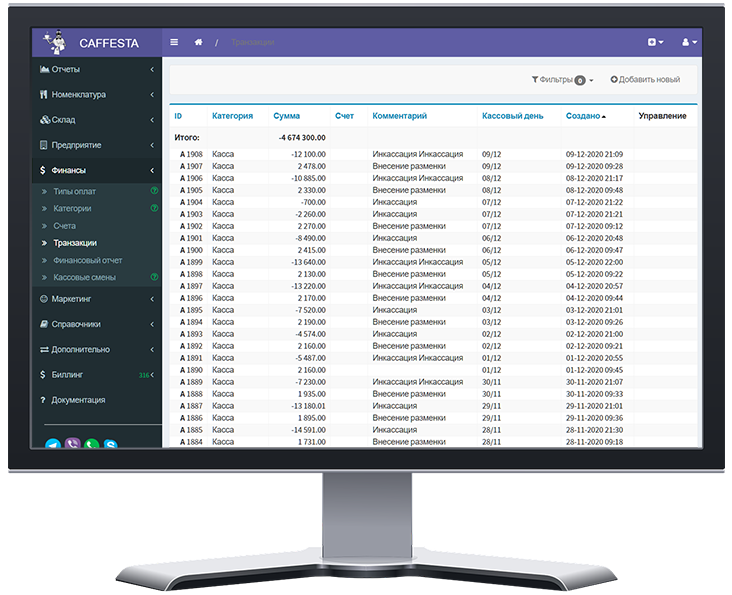Open Skype contact icon
The width and height of the screenshot is (732, 595).
click(x=111, y=444)
